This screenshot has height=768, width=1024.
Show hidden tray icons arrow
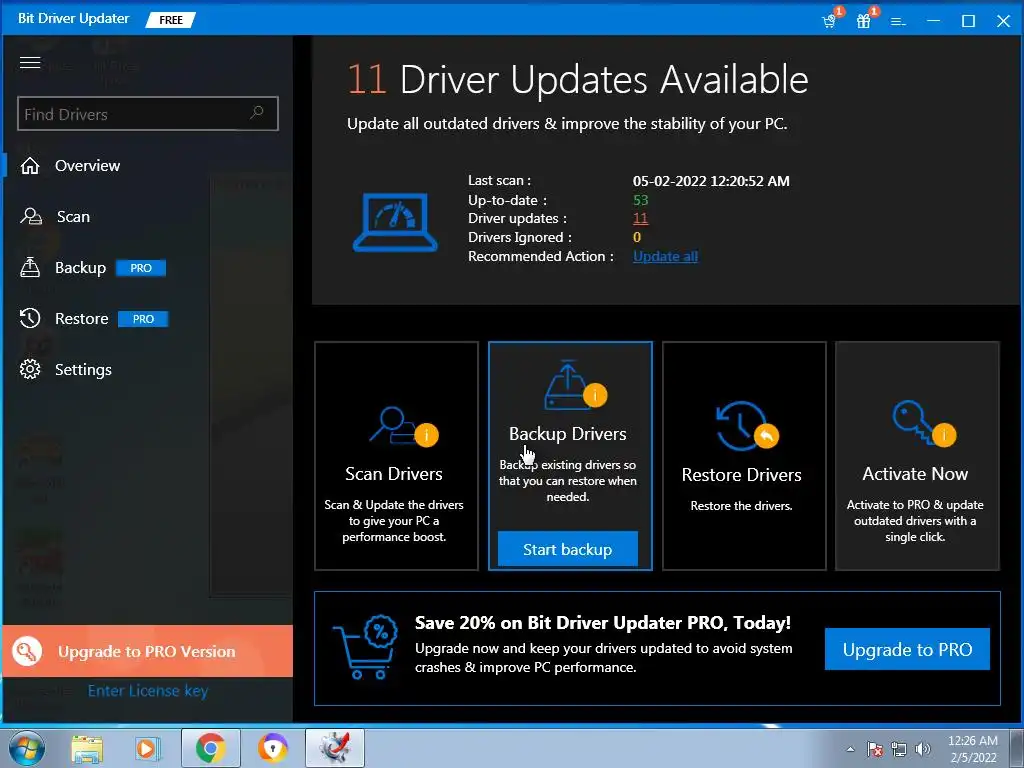point(850,749)
